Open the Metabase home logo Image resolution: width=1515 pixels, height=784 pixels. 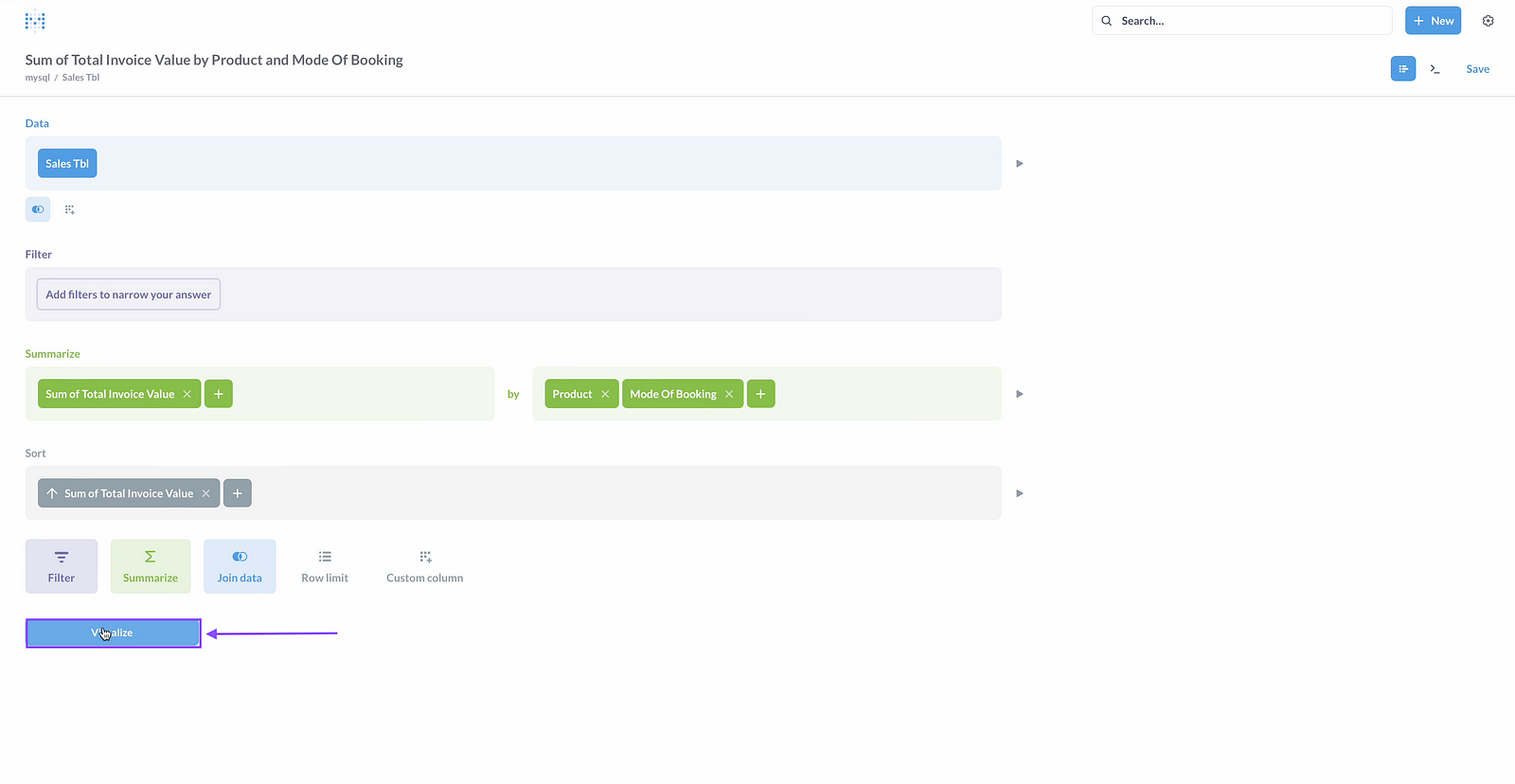pyautogui.click(x=35, y=21)
